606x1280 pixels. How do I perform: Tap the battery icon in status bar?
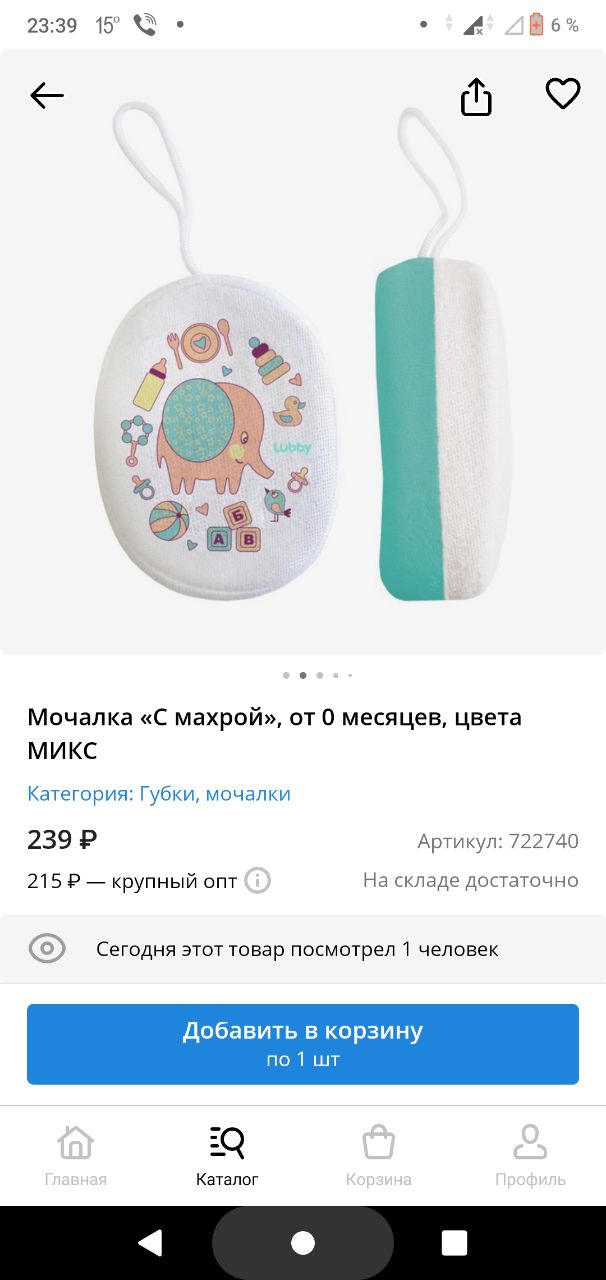point(537,25)
